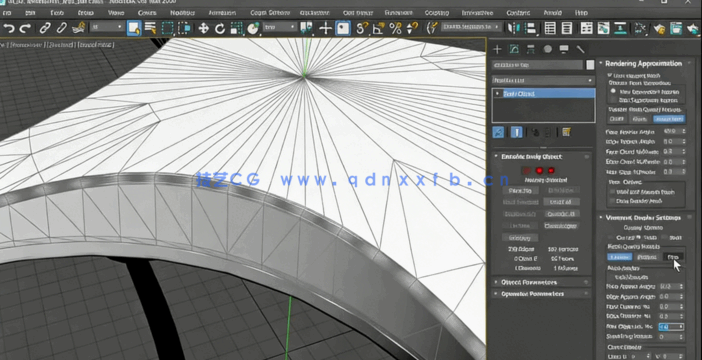
Task: Expand the Body Object entry in stack
Action: pyautogui.click(x=497, y=94)
